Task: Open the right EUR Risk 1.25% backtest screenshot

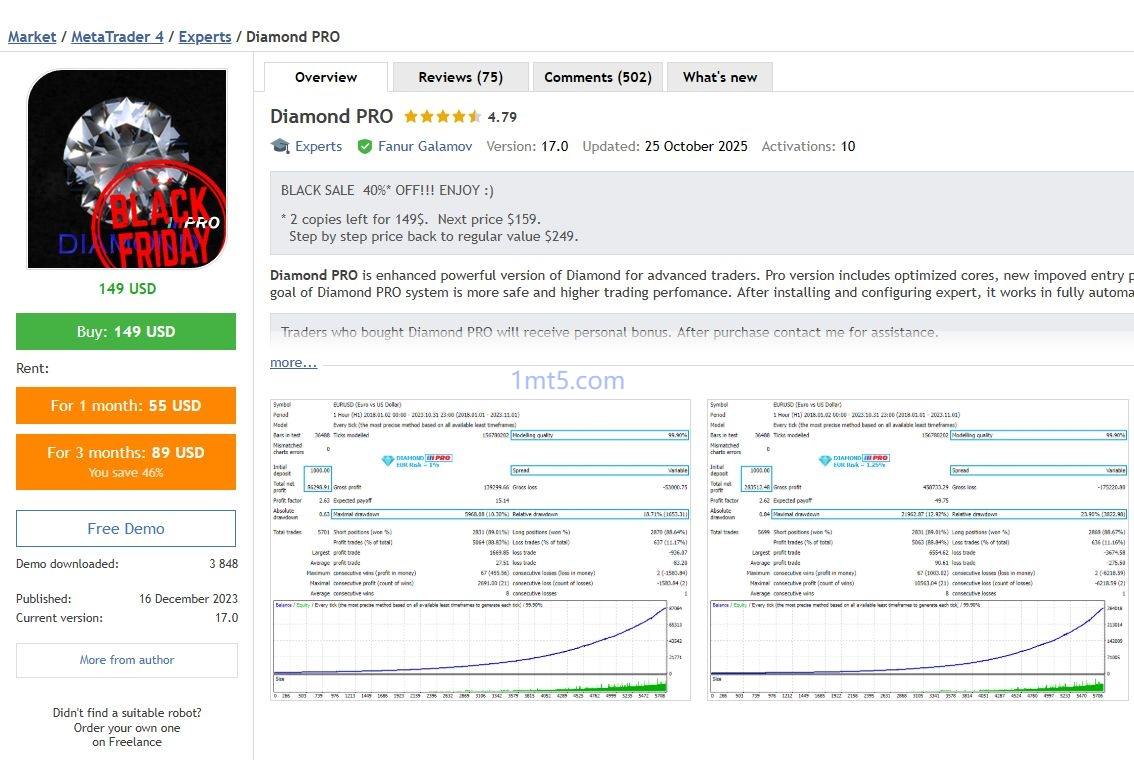Action: tap(918, 549)
